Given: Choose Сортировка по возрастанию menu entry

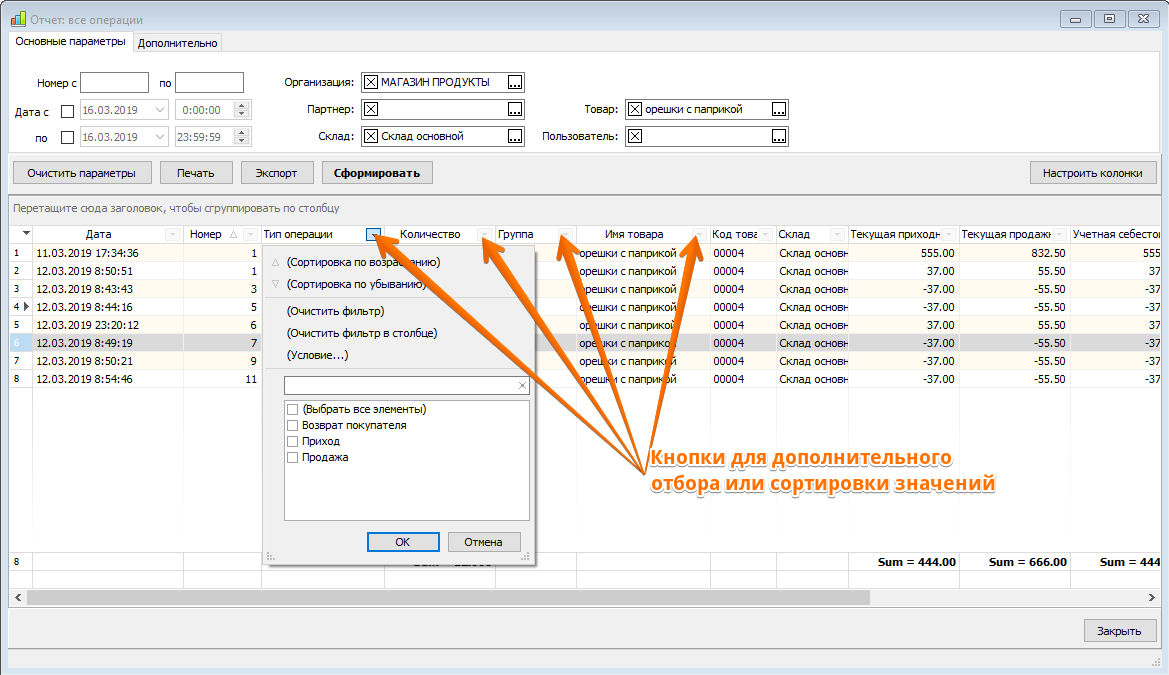Looking at the screenshot, I should [x=363, y=262].
